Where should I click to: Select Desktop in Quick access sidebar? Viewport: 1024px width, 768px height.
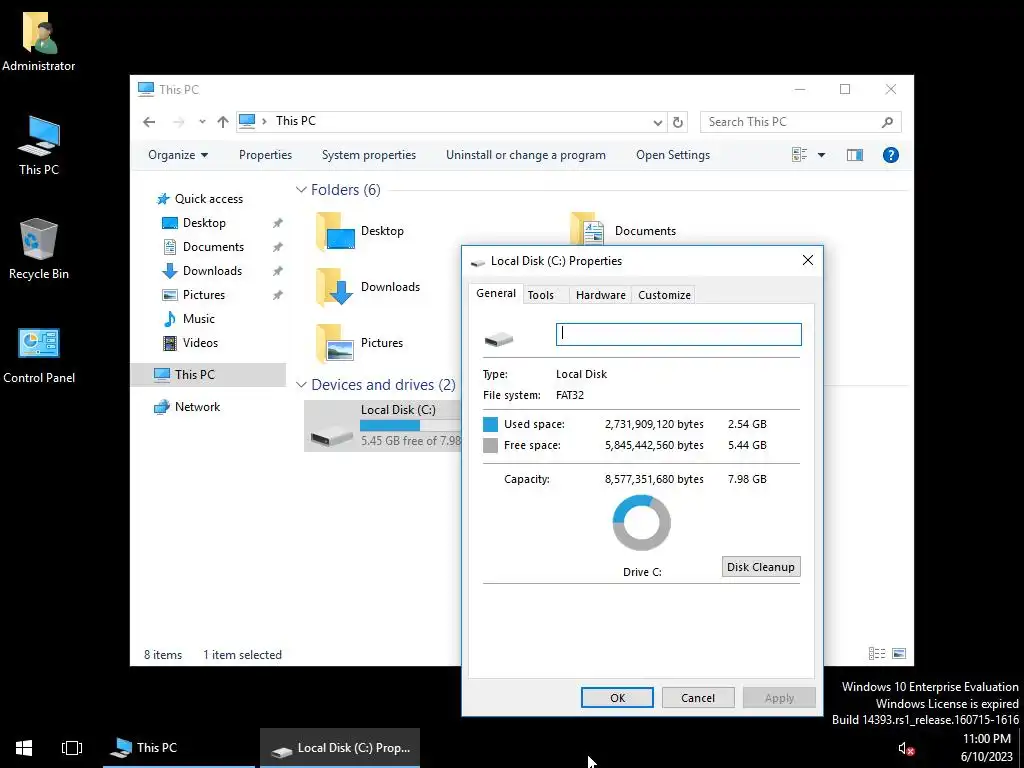(x=204, y=223)
